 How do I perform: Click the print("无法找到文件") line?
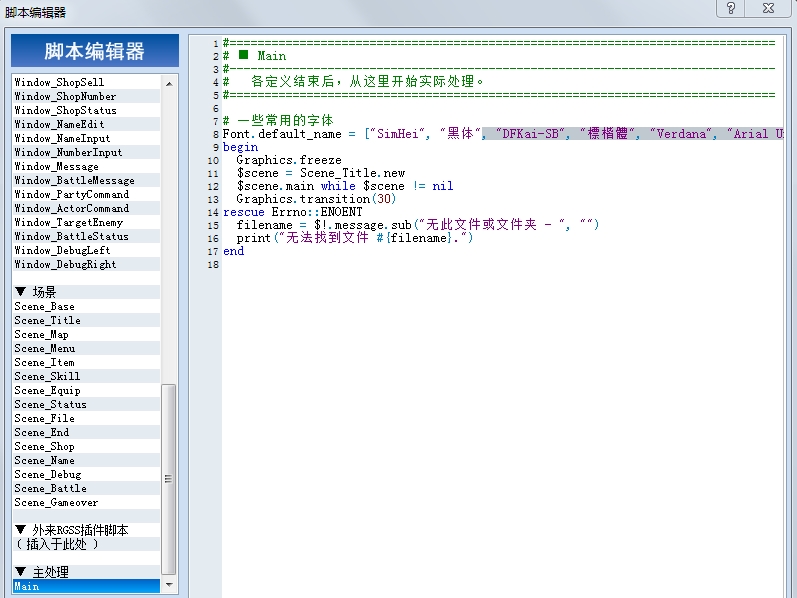click(354, 238)
